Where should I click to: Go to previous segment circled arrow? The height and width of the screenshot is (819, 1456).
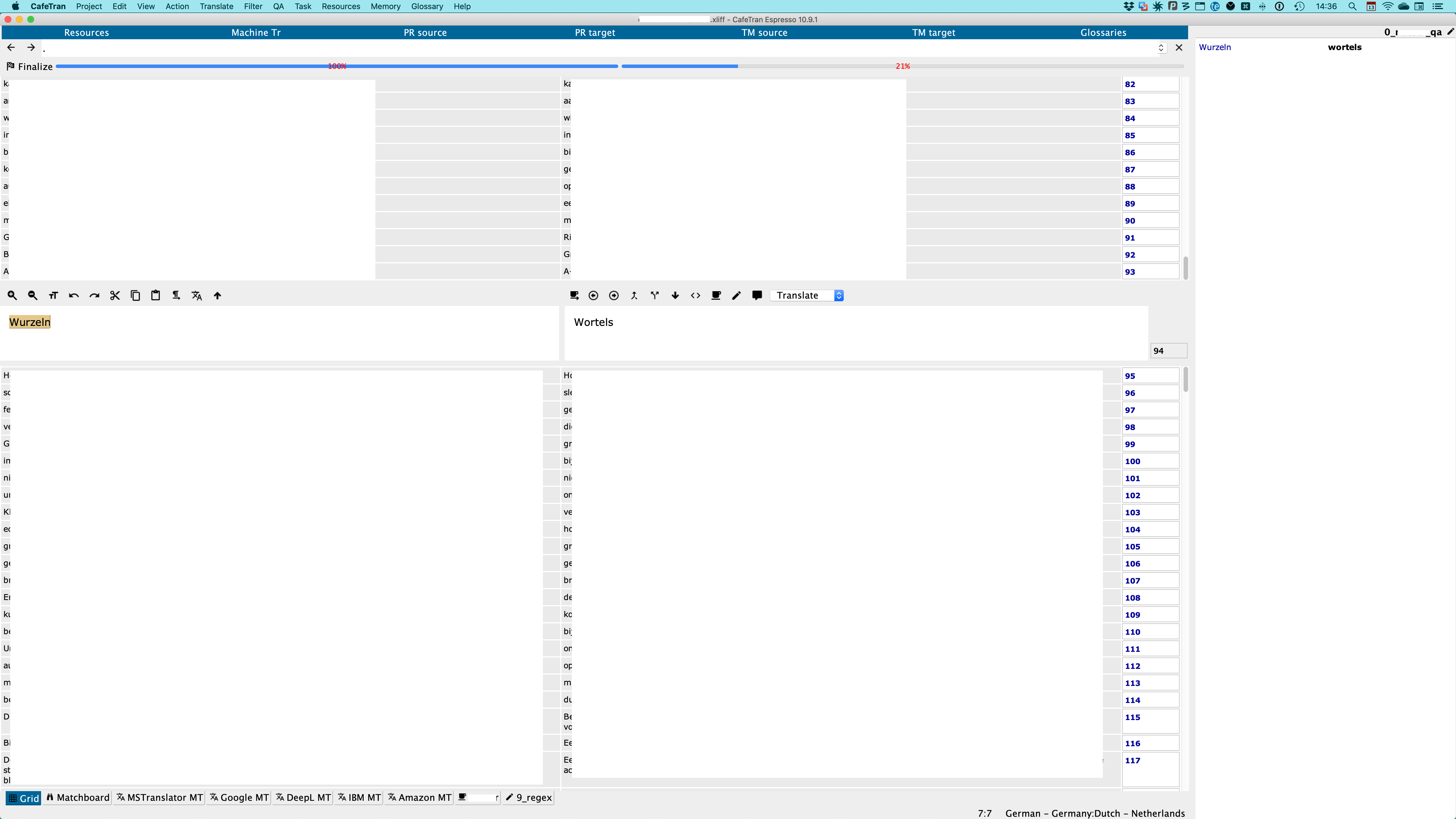click(593, 295)
